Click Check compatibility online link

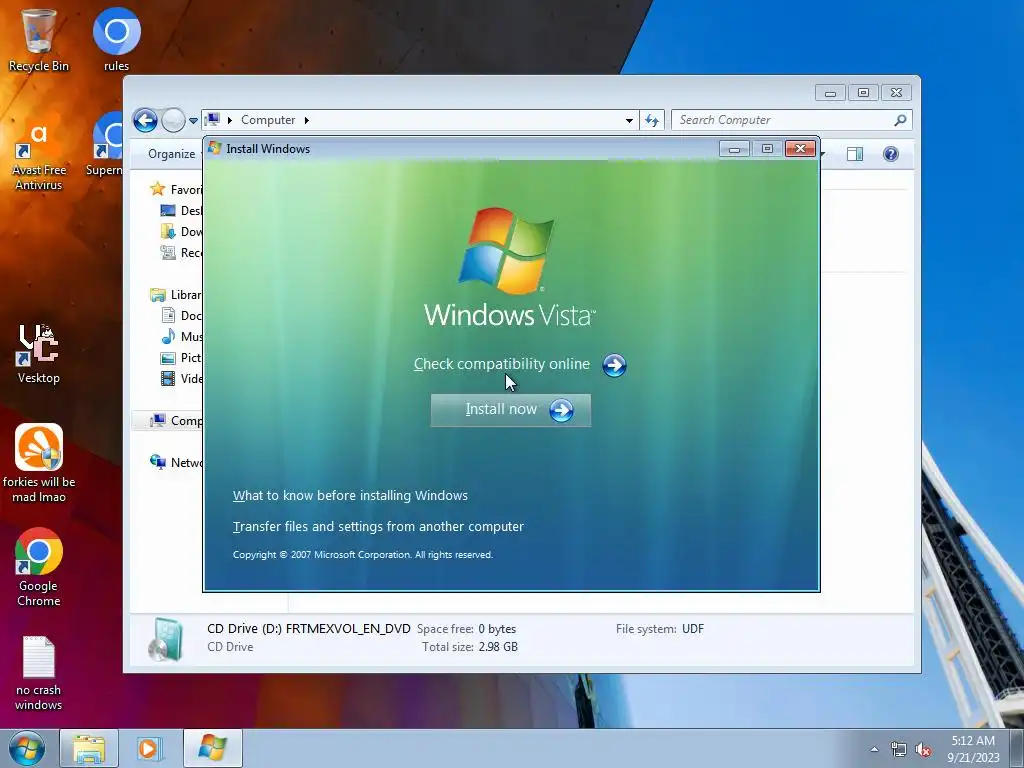click(x=502, y=364)
